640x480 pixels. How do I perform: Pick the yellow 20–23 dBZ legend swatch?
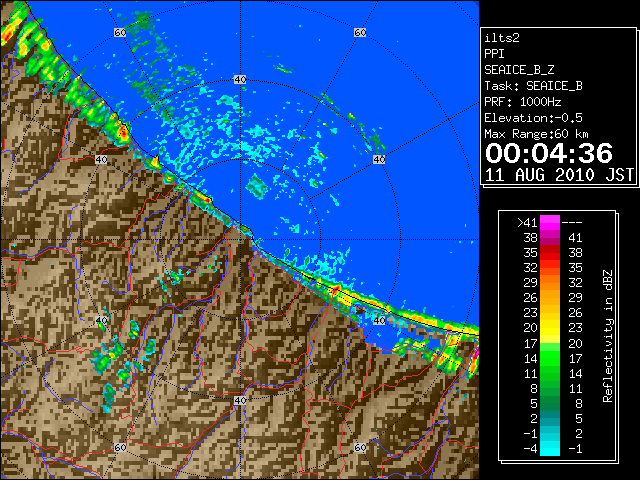(550, 328)
